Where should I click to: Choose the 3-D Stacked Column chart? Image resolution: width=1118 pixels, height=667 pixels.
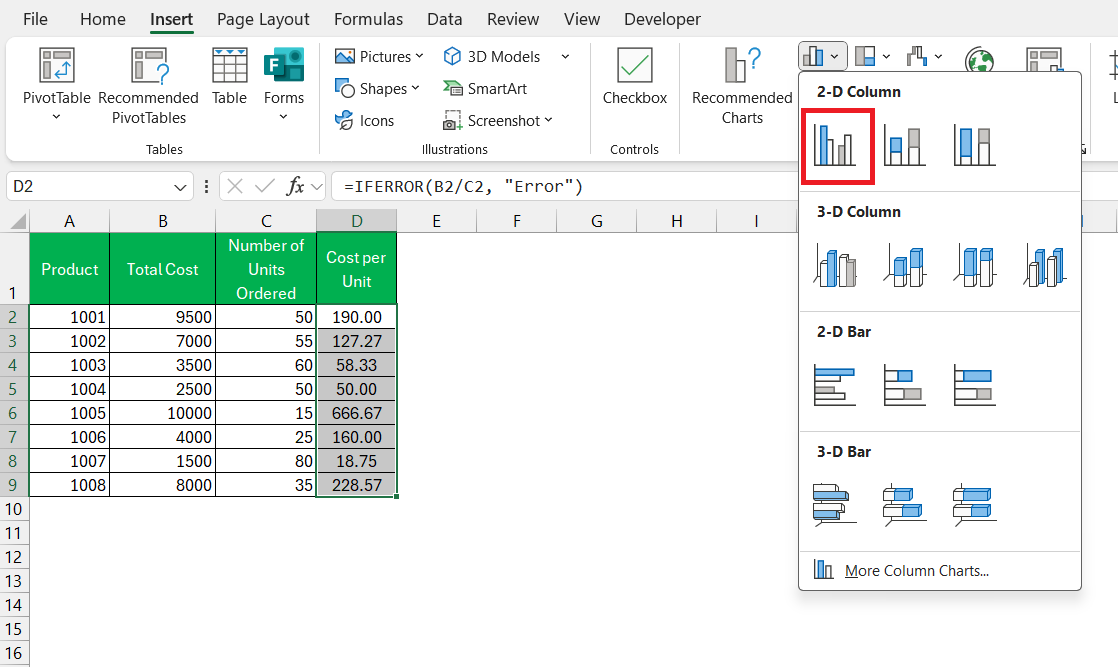905,265
